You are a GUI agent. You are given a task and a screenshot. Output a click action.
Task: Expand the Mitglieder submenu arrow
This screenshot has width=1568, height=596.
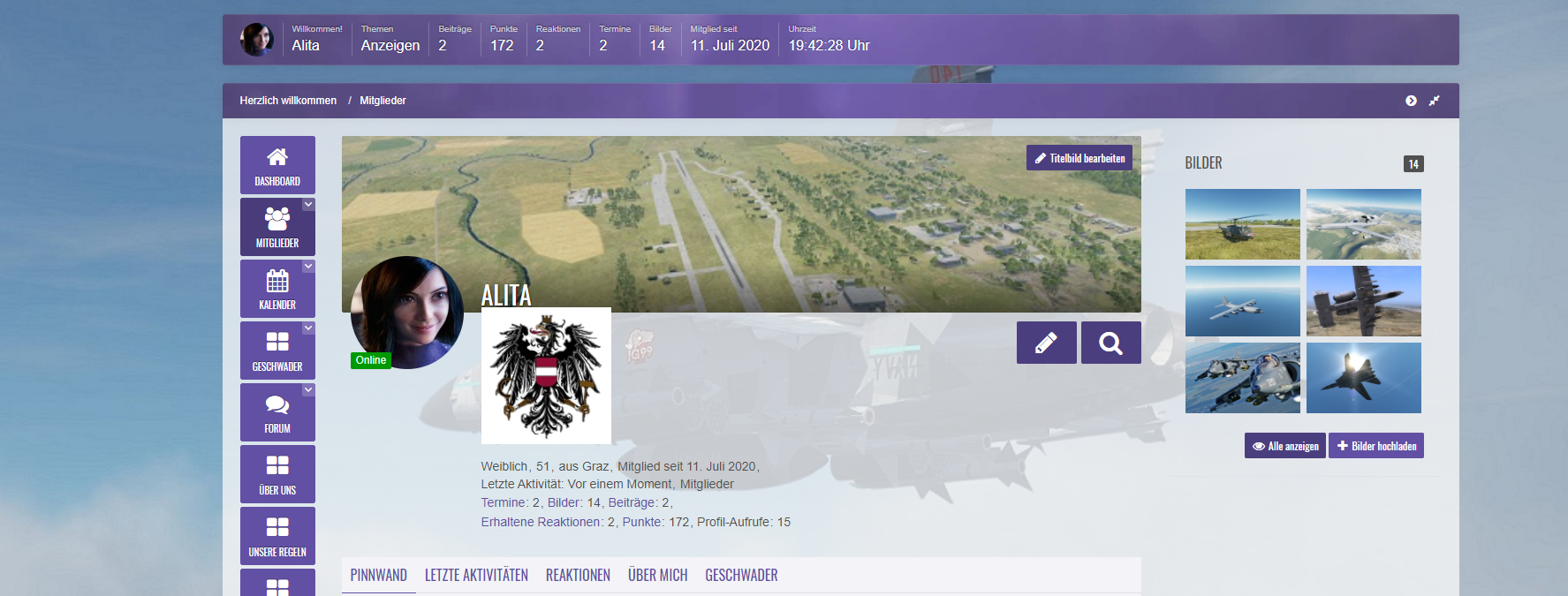pos(308,204)
